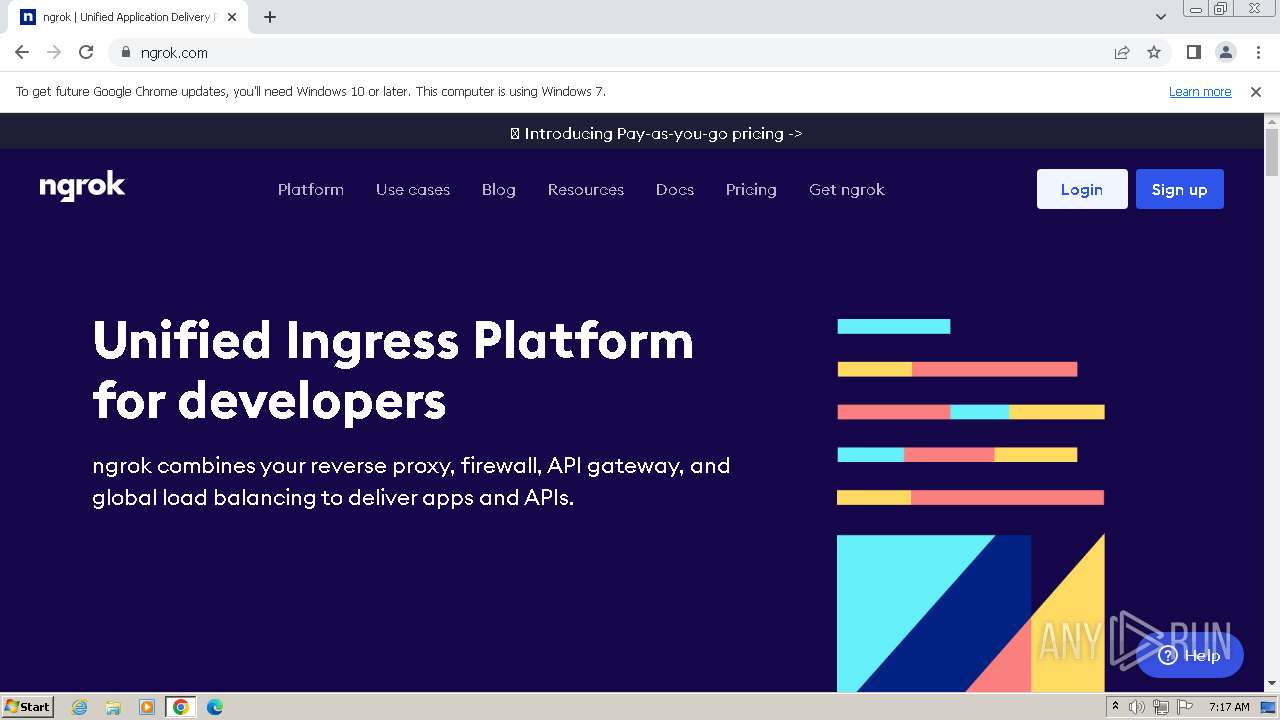
Task: Click the Login button
Action: (1082, 189)
